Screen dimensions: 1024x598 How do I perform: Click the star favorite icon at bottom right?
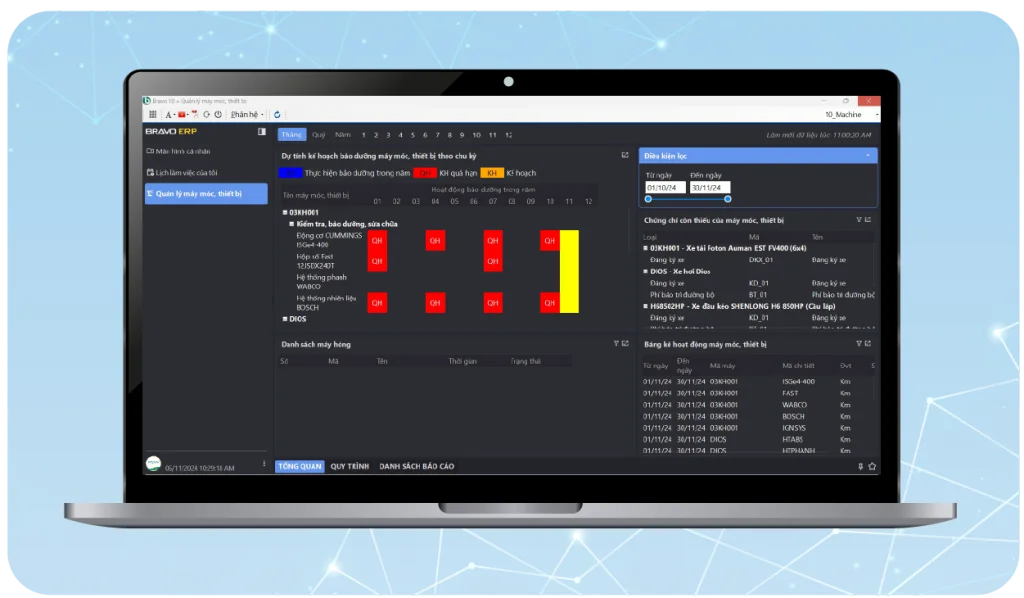point(872,466)
